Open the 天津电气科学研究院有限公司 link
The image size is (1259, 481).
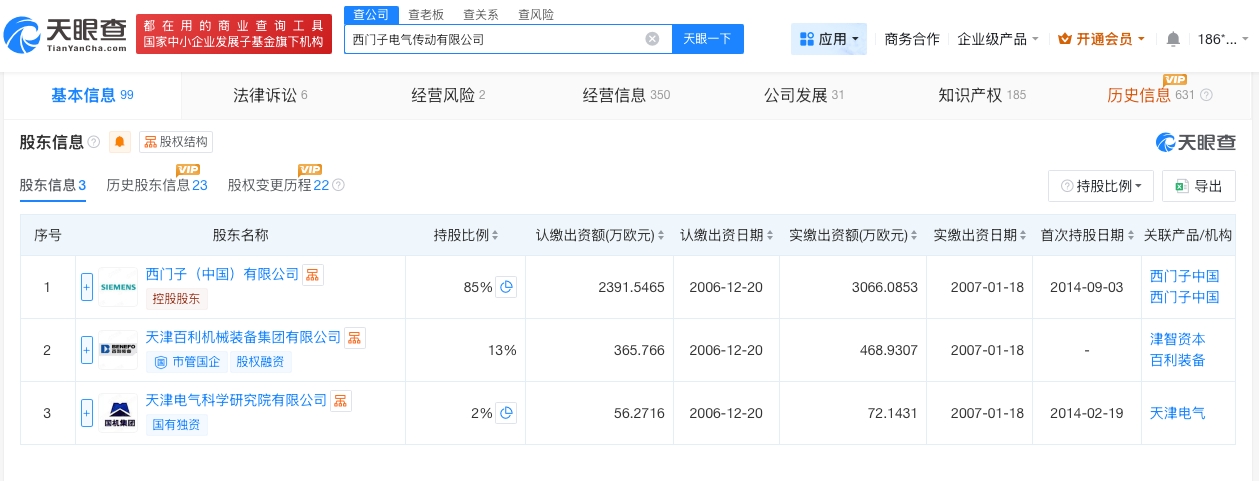point(236,400)
